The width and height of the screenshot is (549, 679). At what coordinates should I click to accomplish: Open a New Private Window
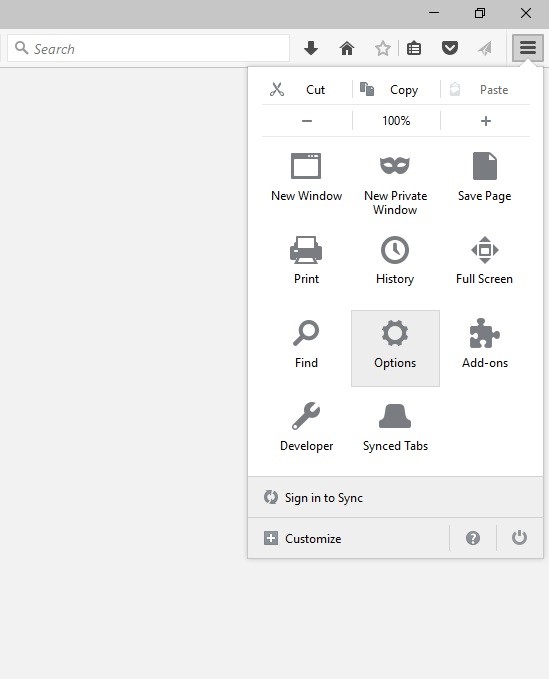(395, 184)
